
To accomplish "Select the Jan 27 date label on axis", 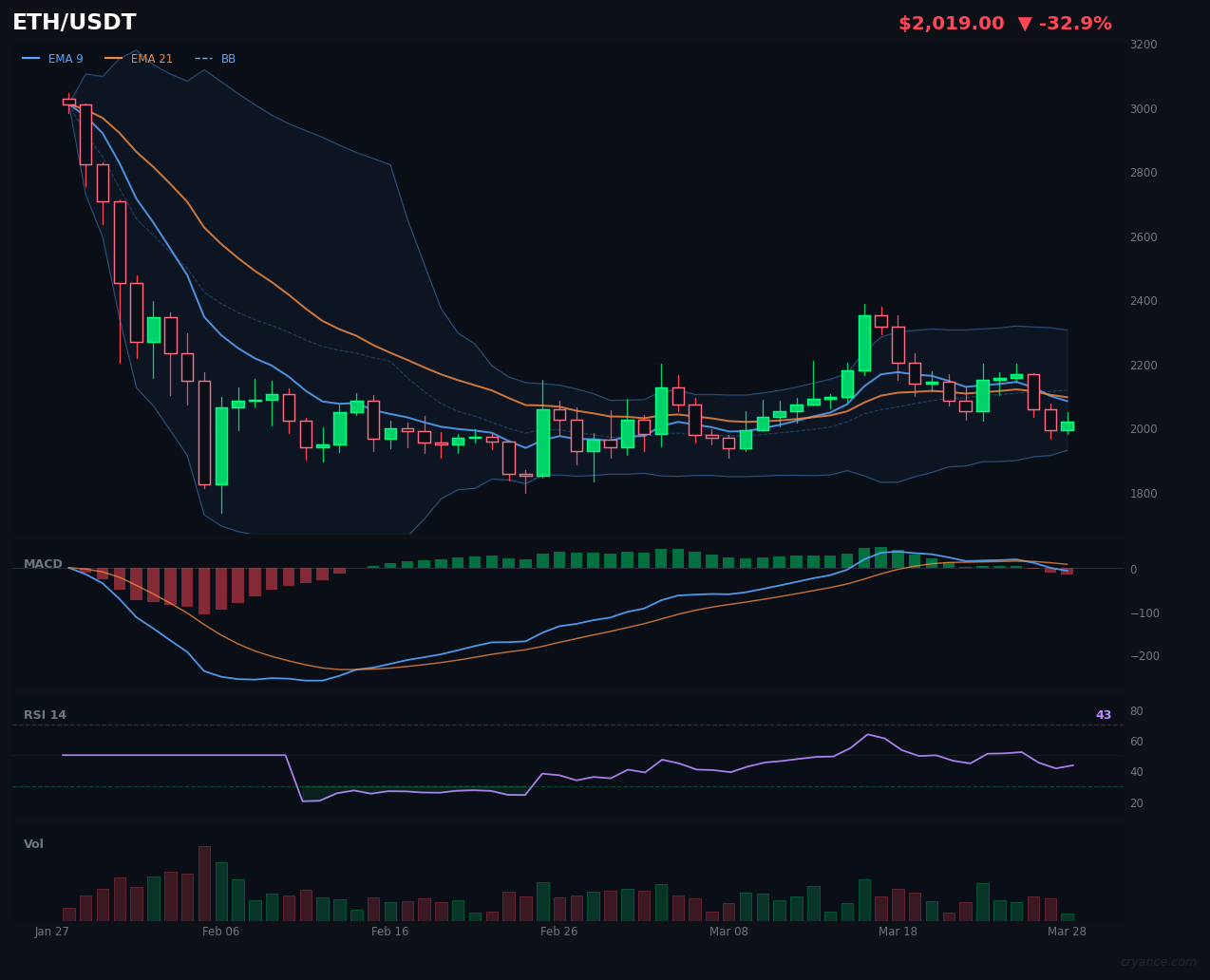I will pyautogui.click(x=52, y=932).
